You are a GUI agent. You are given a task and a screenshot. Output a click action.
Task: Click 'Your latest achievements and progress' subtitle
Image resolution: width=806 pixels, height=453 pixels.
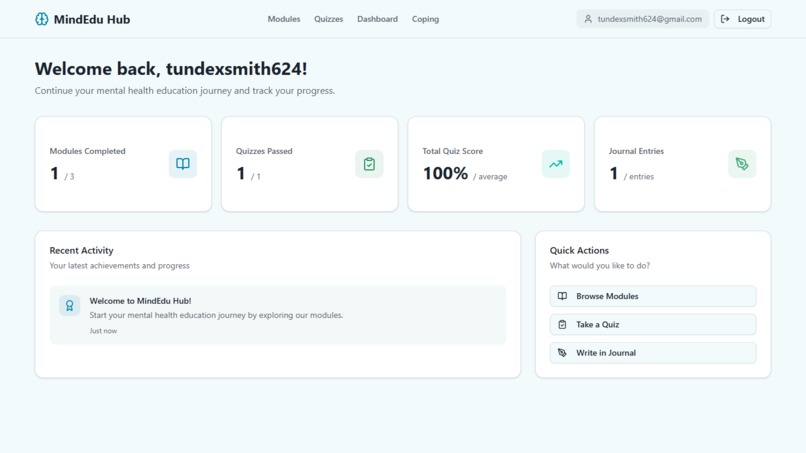click(119, 266)
